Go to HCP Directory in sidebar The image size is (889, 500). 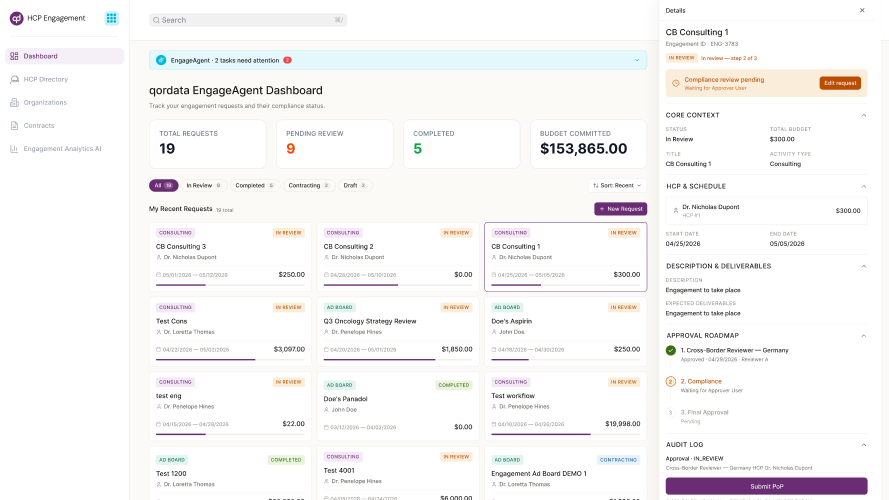click(x=64, y=79)
